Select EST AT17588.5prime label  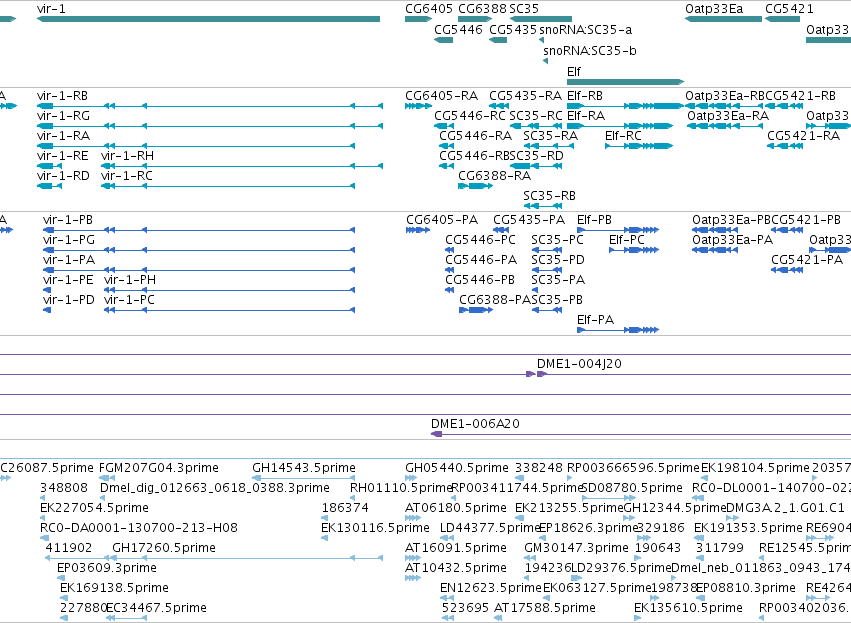[x=545, y=608]
